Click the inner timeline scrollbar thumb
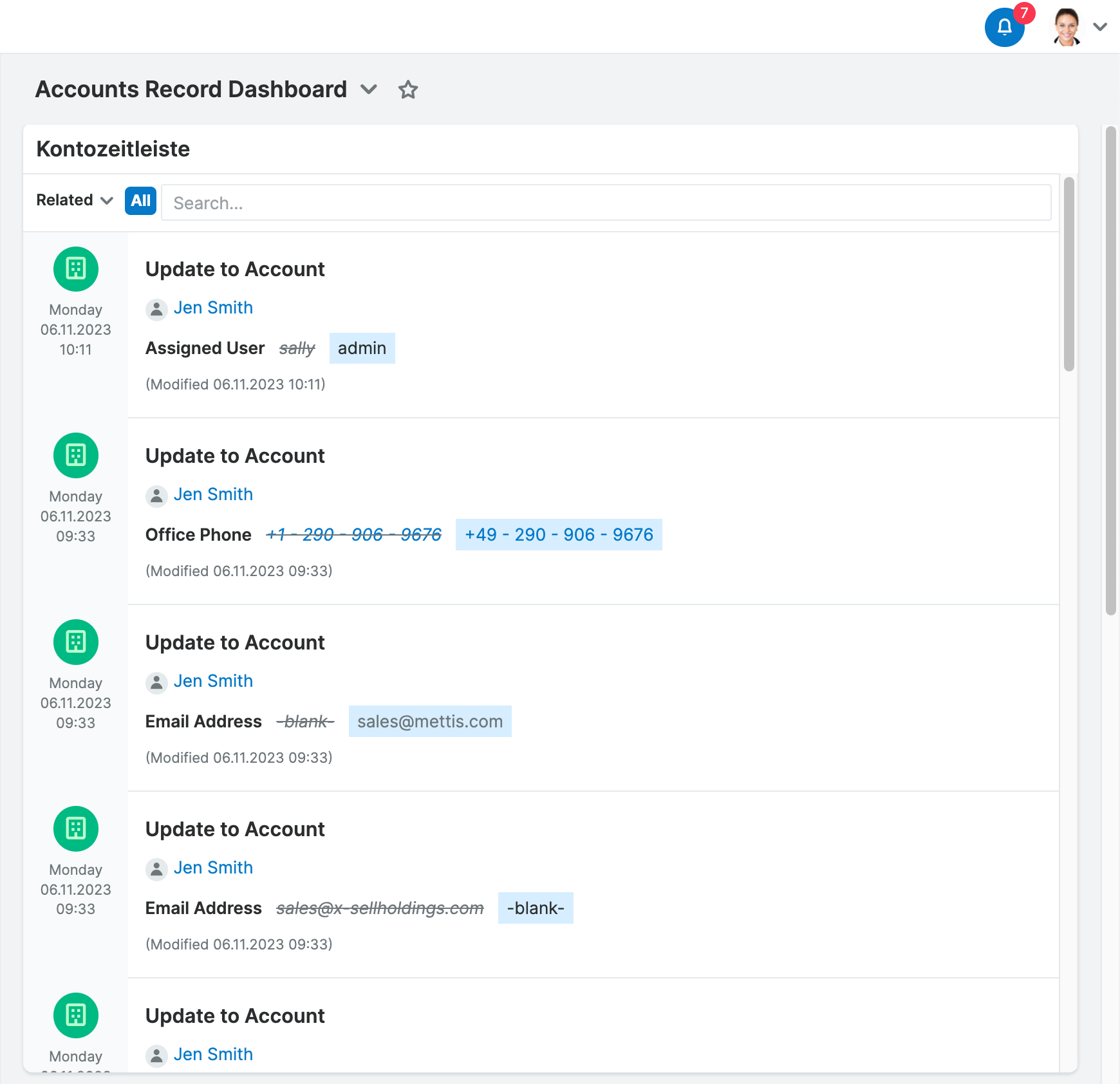Screen dimensions: 1120x1084 (x=1069, y=274)
